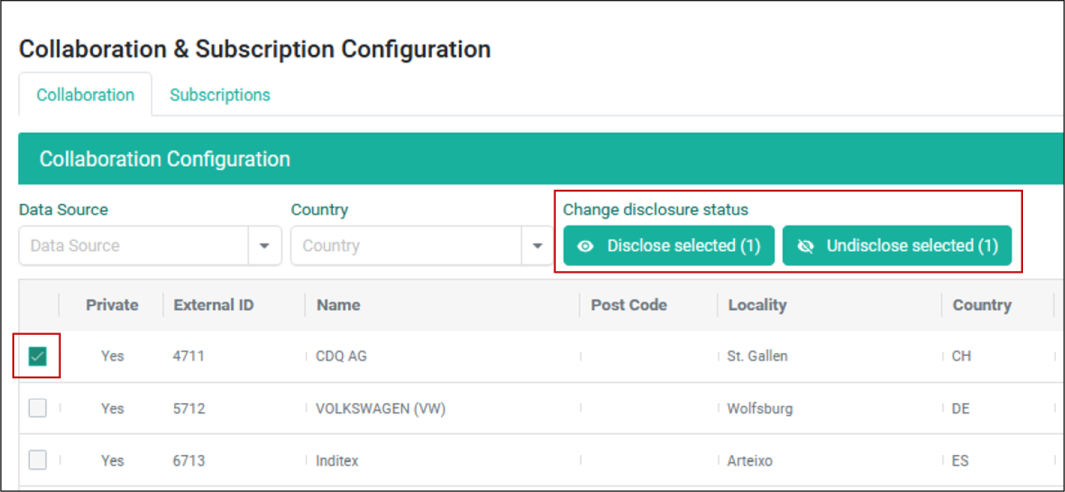This screenshot has width=1065, height=492.
Task: Click the Private column header
Action: coord(112,305)
